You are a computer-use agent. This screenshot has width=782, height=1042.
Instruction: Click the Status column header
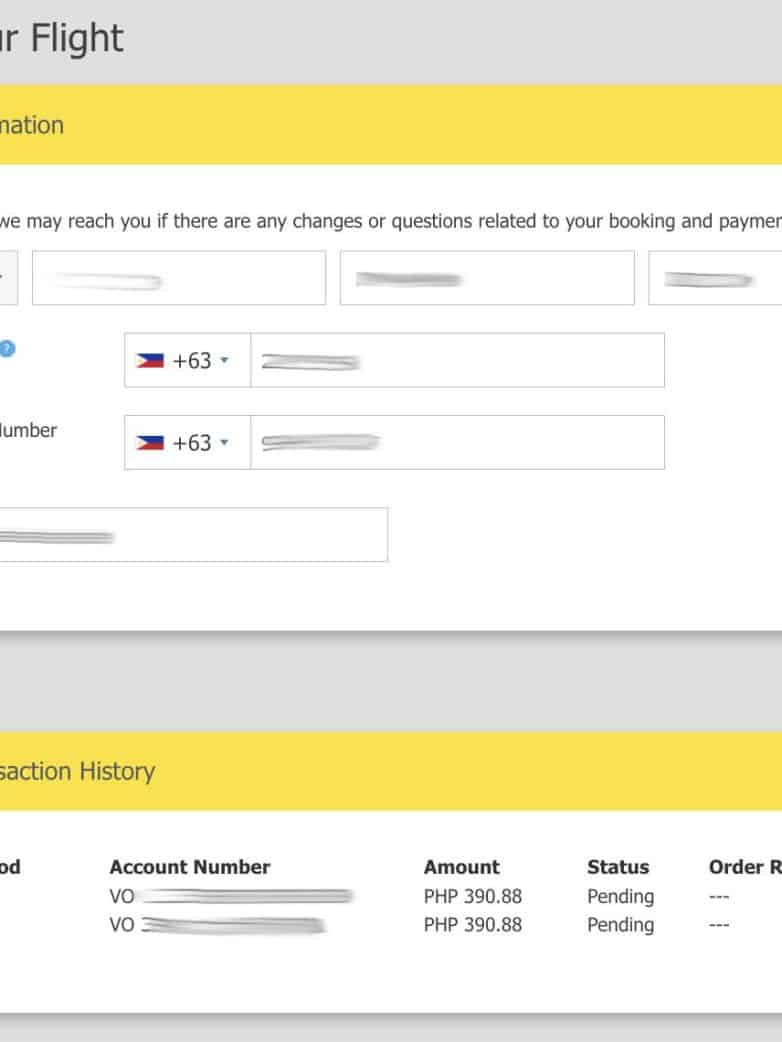(618, 867)
